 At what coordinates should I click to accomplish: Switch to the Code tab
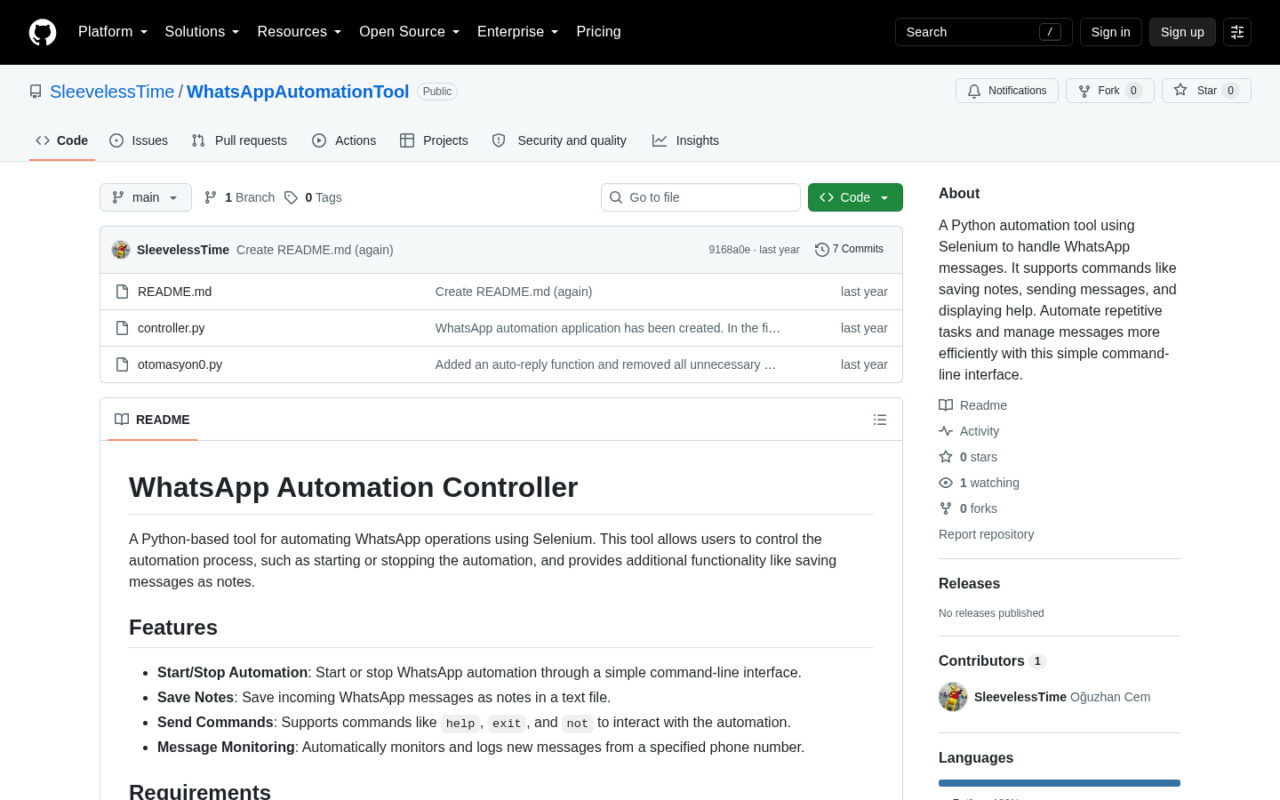62,141
